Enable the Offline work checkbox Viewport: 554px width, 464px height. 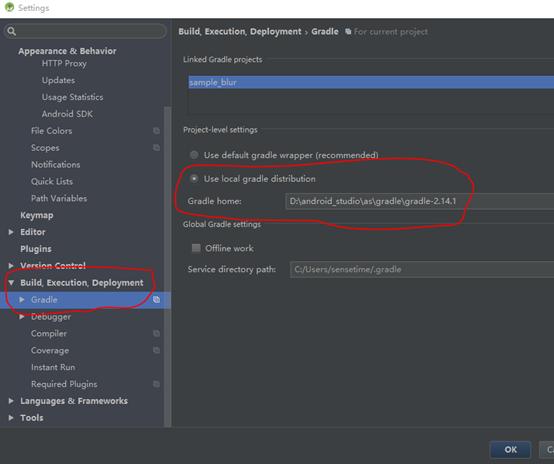click(196, 248)
